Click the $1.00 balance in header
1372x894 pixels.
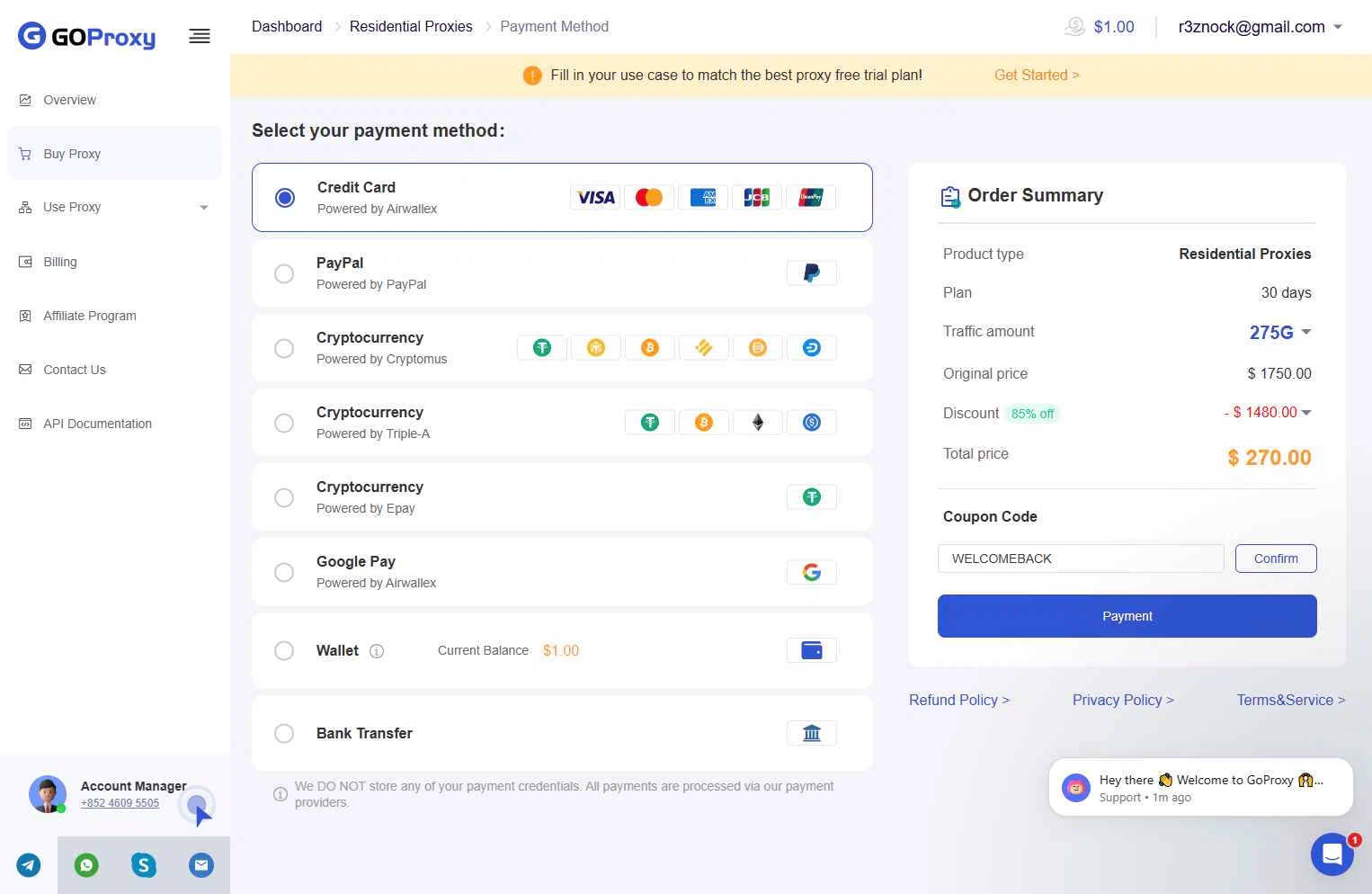point(1114,27)
